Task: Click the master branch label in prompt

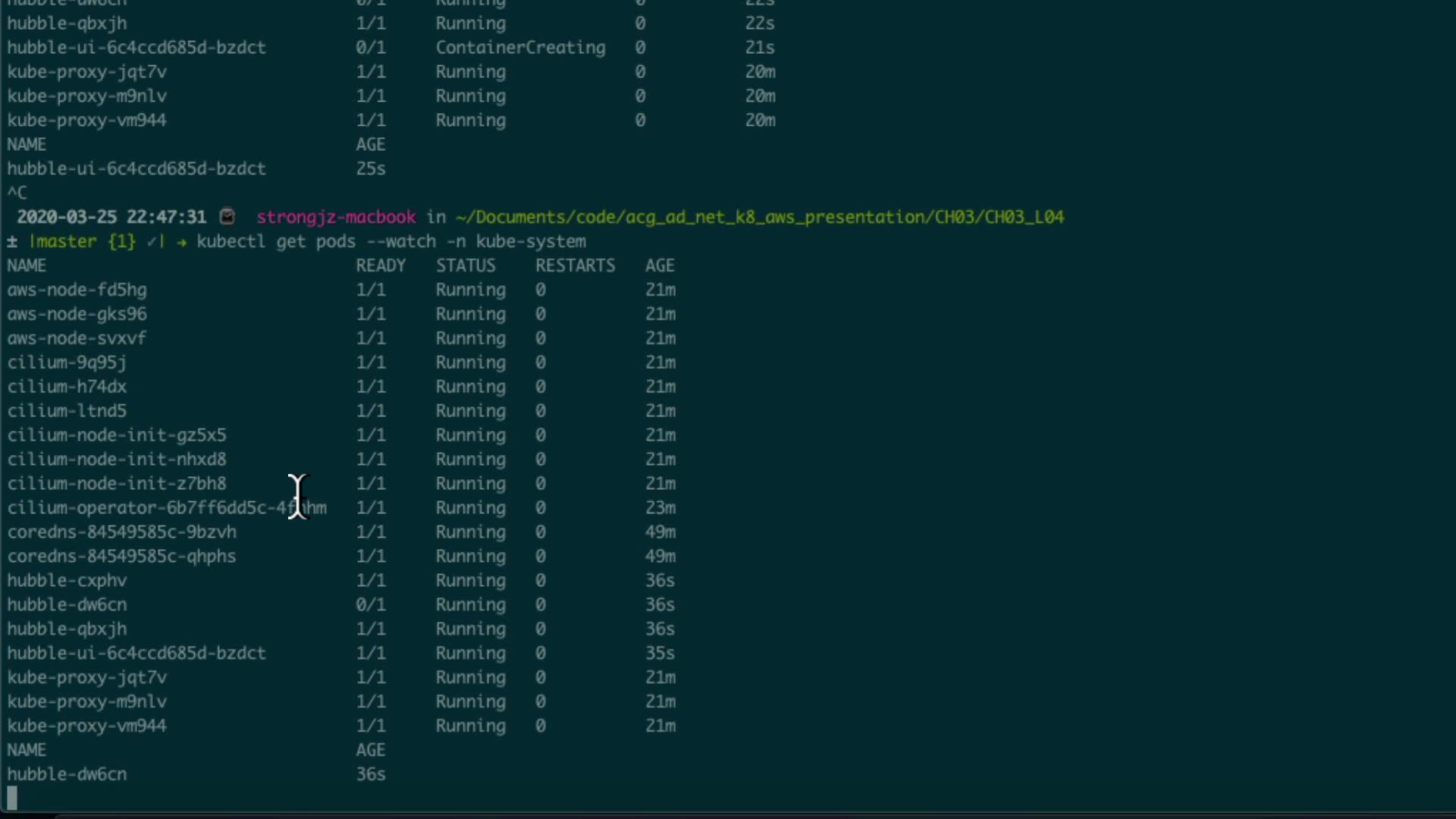Action: click(67, 242)
